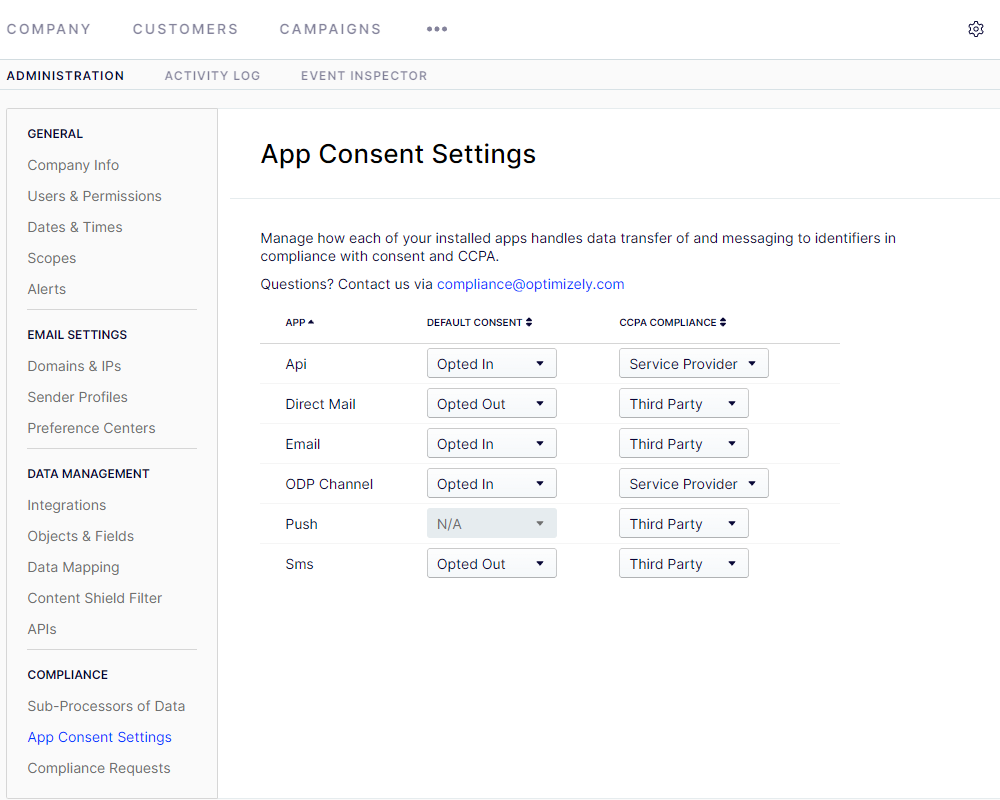Image resolution: width=1000 pixels, height=800 pixels.
Task: Open the more options ellipsis menu
Action: 437,29
